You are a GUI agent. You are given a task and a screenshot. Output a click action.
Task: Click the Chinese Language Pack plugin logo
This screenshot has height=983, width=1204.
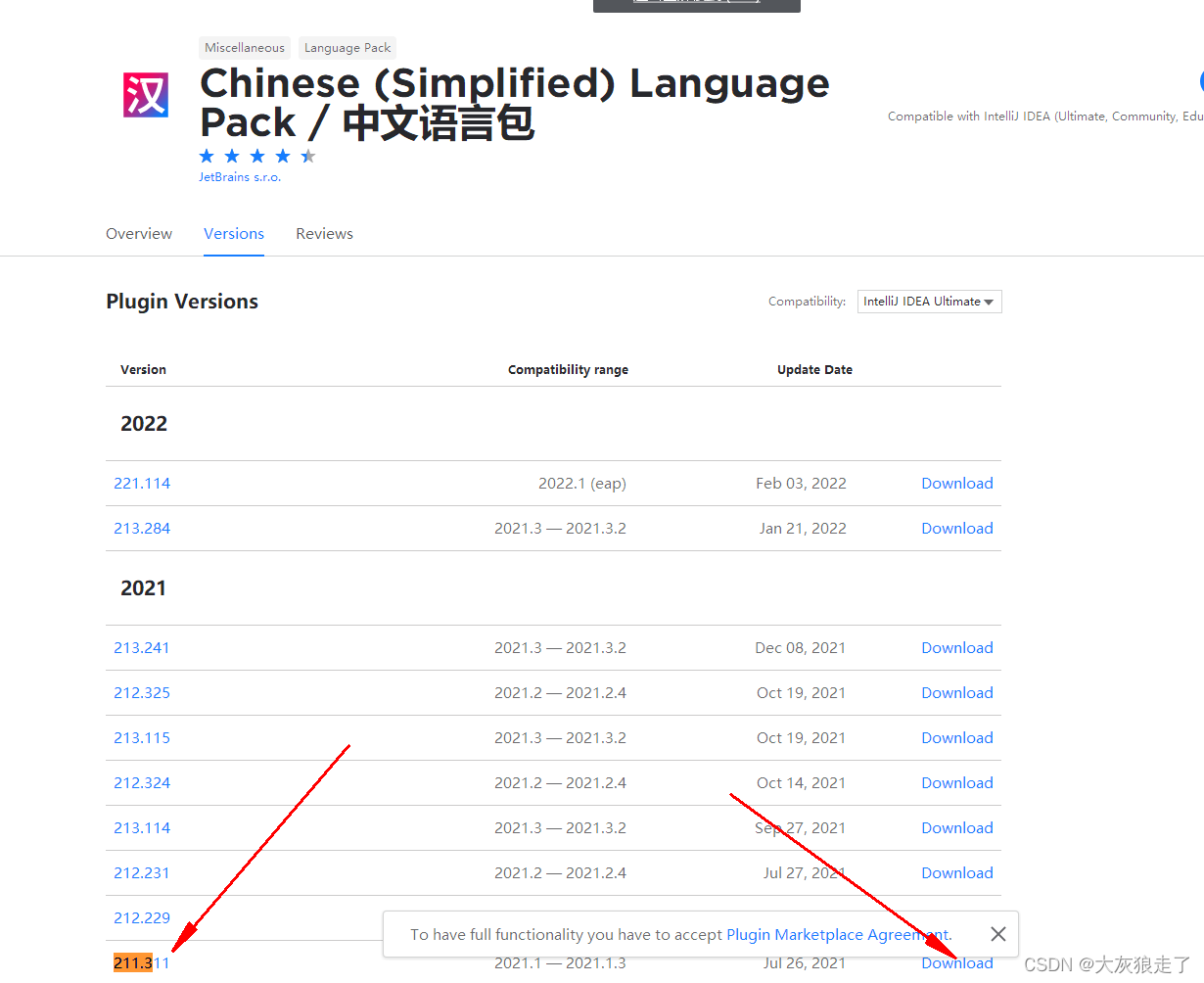pos(146,95)
